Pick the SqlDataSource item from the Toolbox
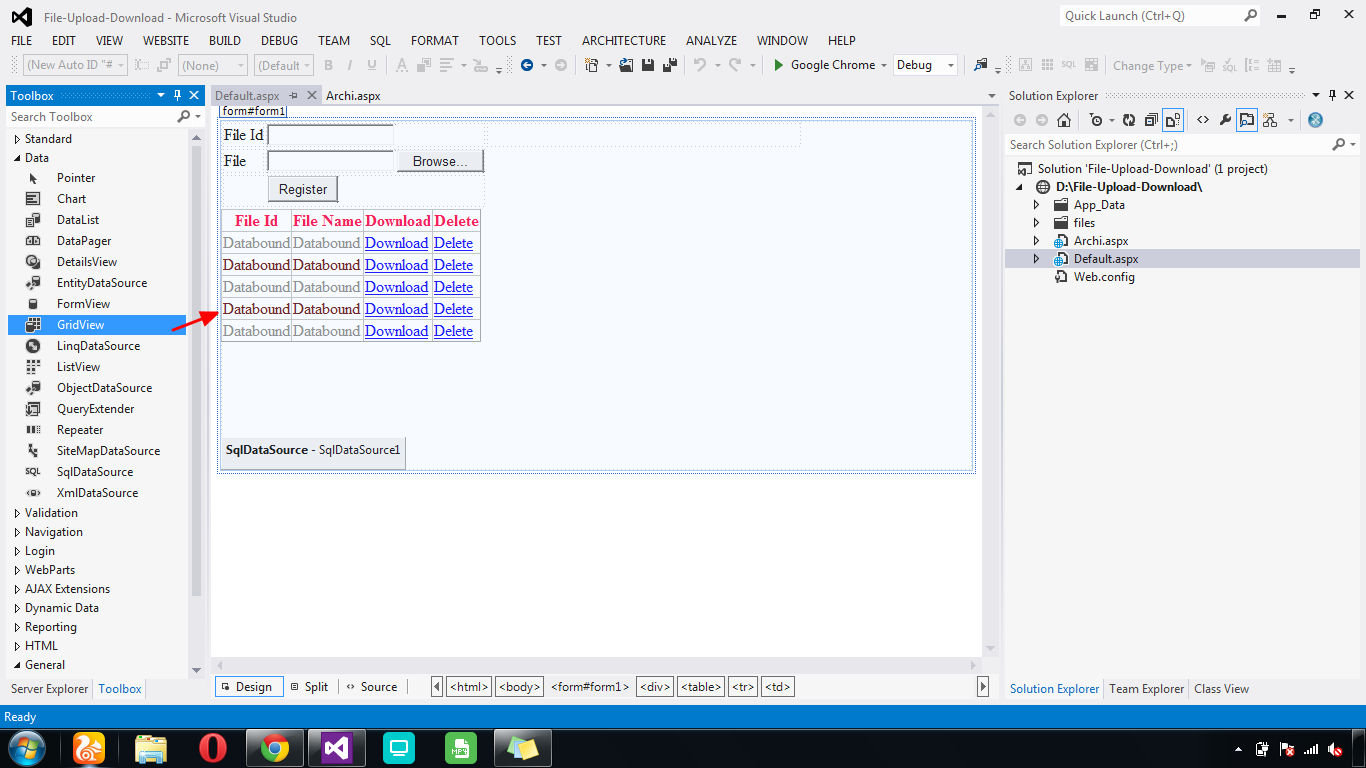1366x768 pixels. coord(95,472)
